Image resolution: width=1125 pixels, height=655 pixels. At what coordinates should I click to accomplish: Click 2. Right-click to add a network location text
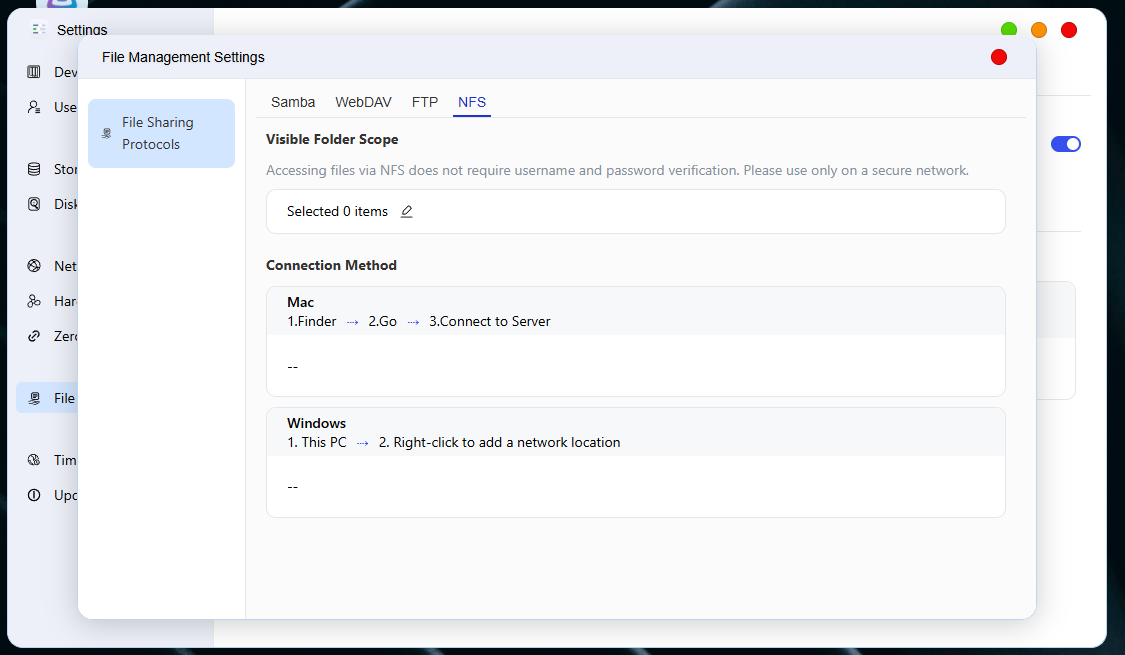[x=499, y=443]
